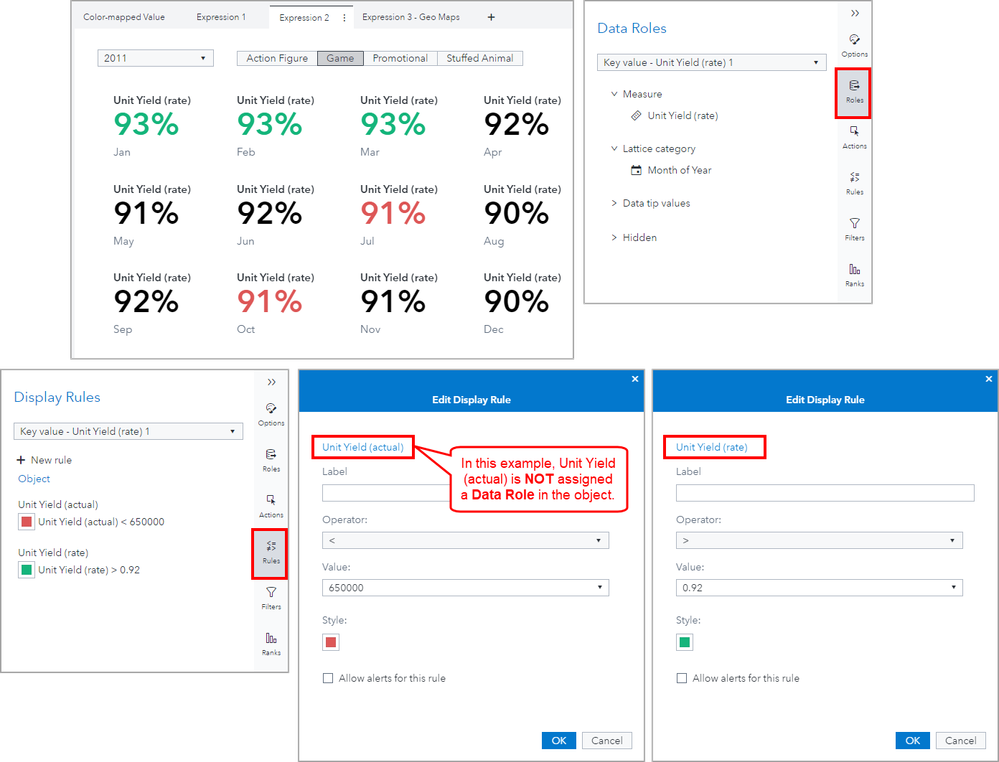This screenshot has height=762, width=999.
Task: Click OK in the Unit Yield (actual) dialog
Action: (x=559, y=740)
